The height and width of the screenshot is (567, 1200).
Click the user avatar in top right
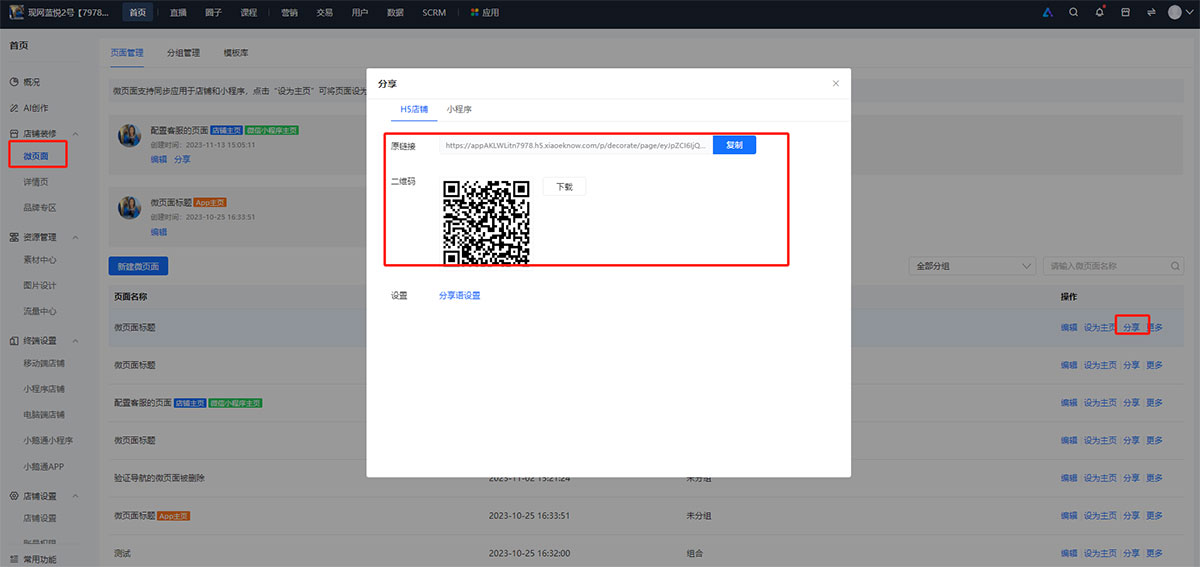point(1177,13)
